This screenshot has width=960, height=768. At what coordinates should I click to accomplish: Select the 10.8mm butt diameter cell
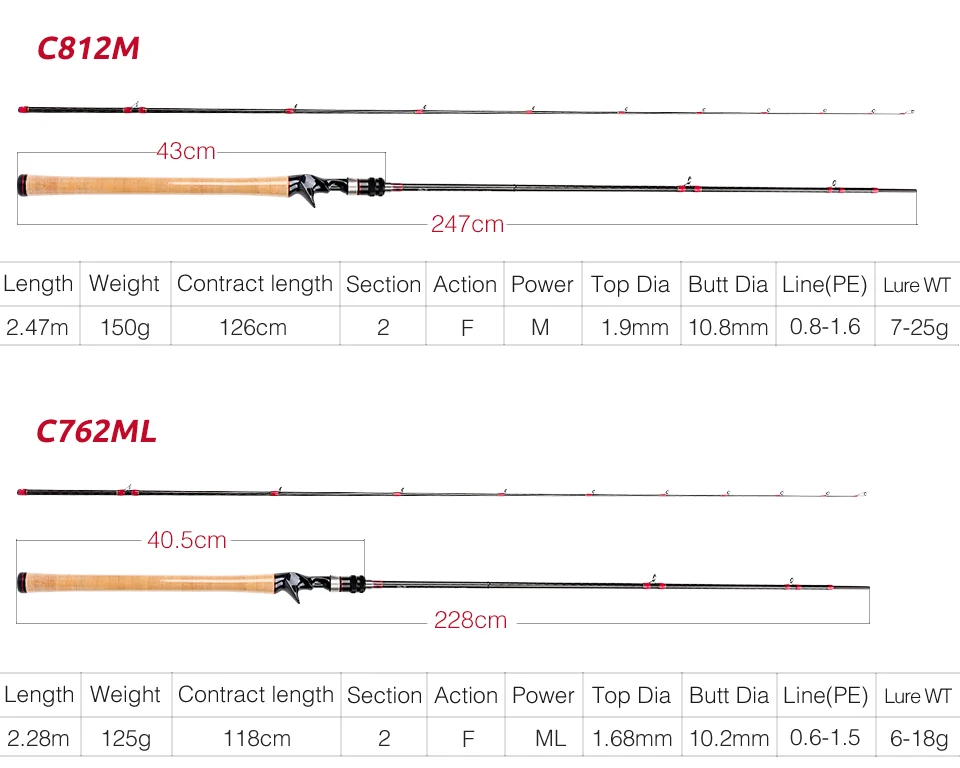(x=728, y=326)
